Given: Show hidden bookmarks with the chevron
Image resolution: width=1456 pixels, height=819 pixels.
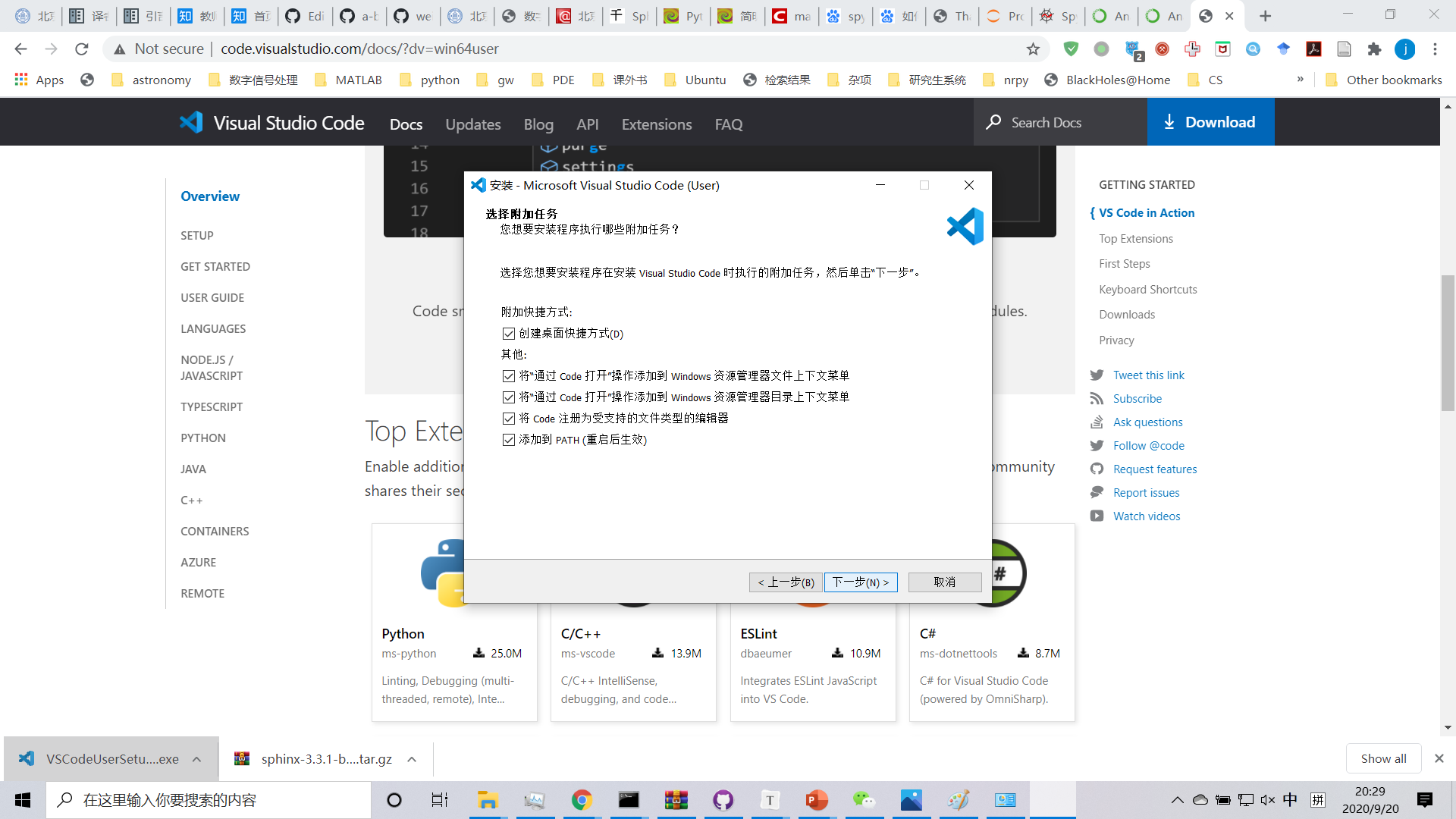Looking at the screenshot, I should [1301, 80].
